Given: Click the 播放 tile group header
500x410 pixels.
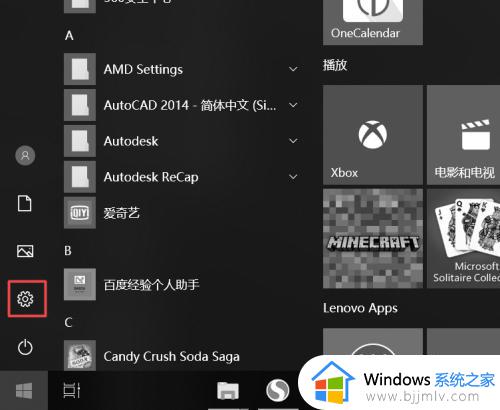Looking at the screenshot, I should [335, 65].
